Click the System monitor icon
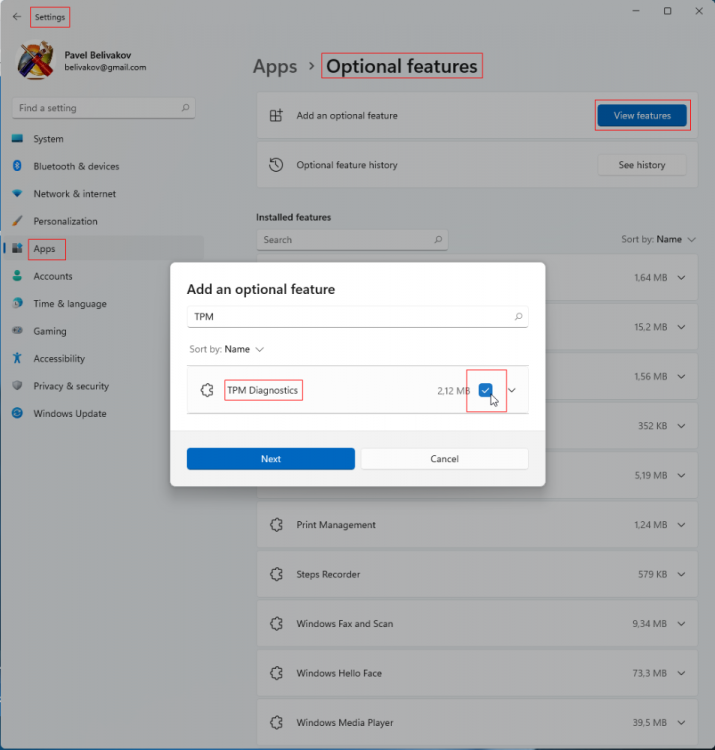Screen dimensions: 715x750 click(17, 139)
